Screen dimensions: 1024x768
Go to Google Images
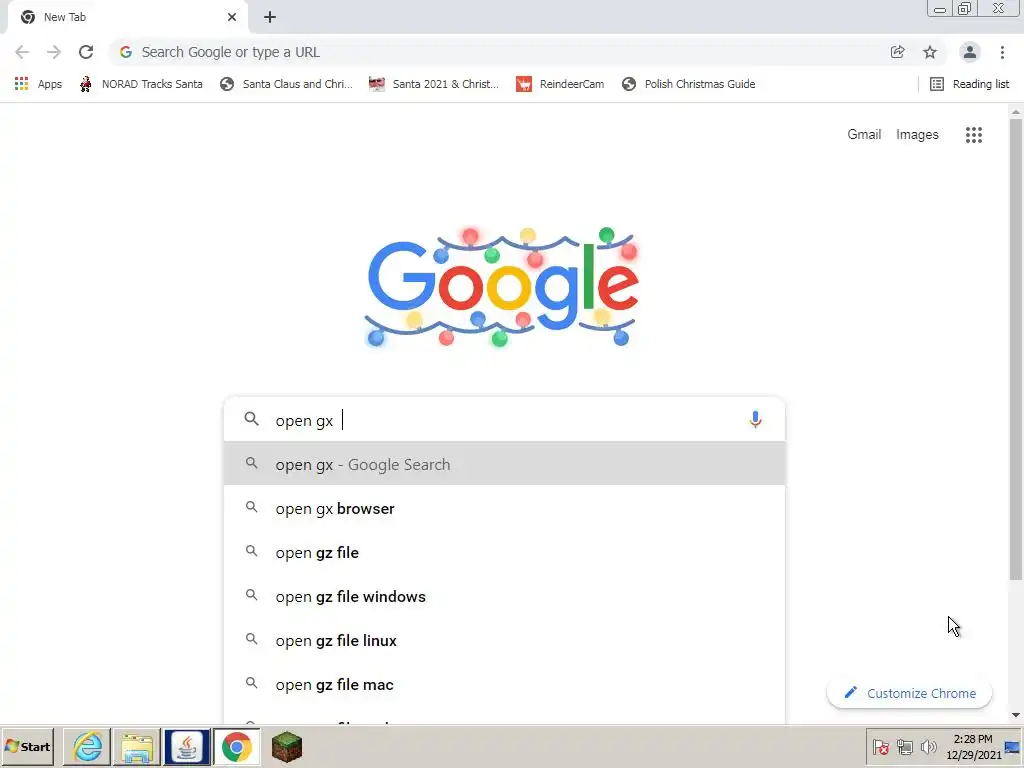(x=917, y=135)
